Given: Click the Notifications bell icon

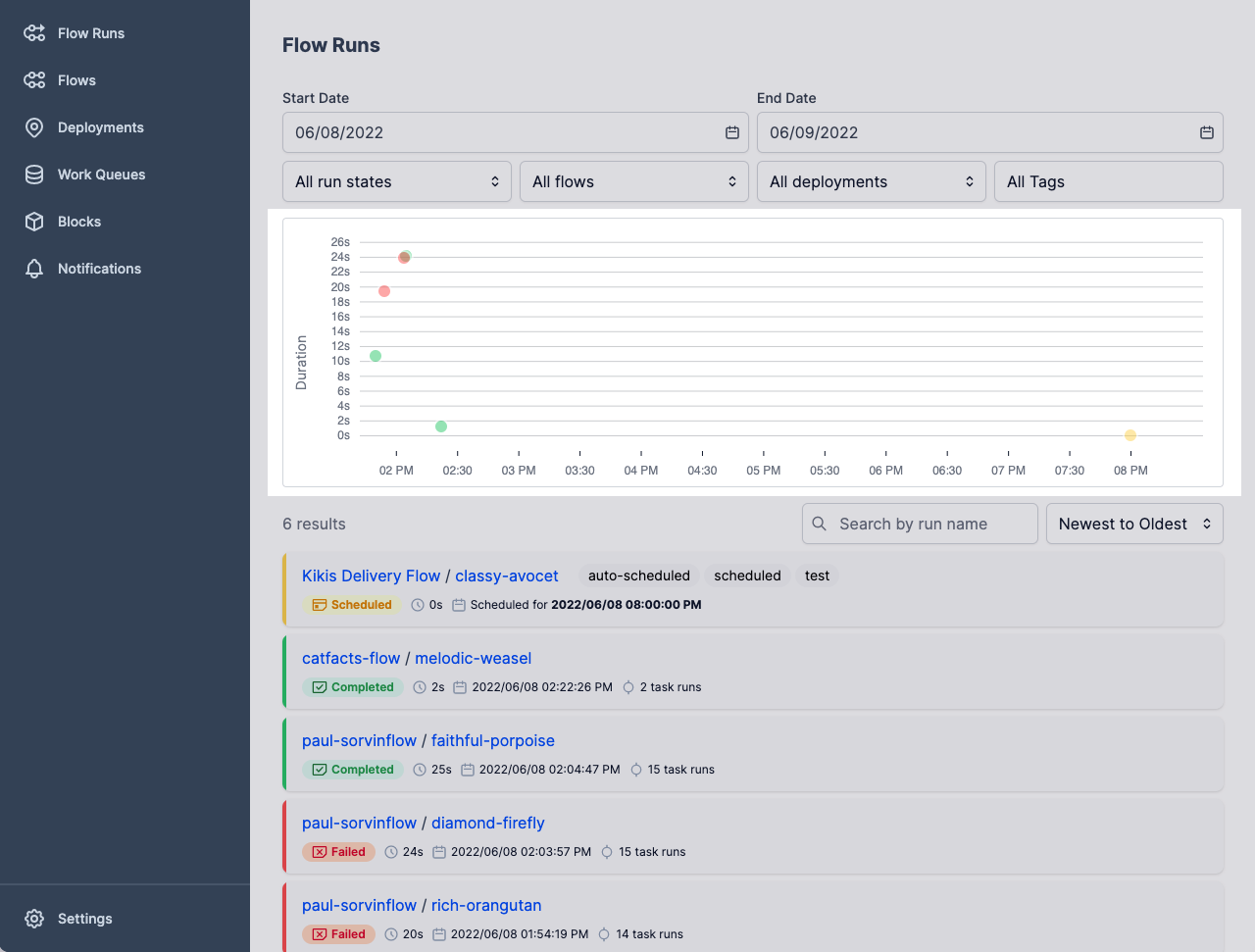Looking at the screenshot, I should 34,269.
